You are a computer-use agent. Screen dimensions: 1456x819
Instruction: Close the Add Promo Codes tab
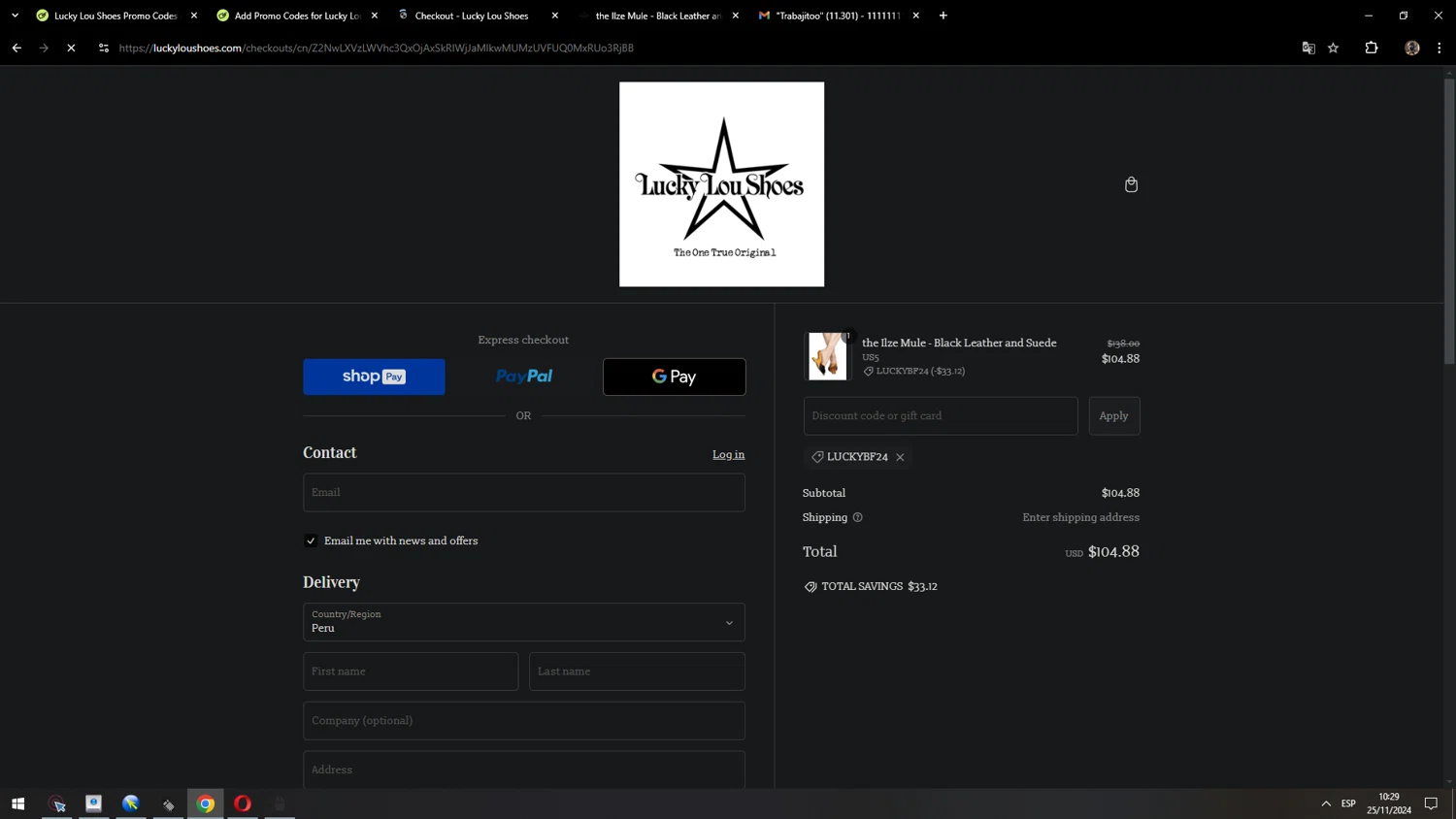tap(375, 16)
